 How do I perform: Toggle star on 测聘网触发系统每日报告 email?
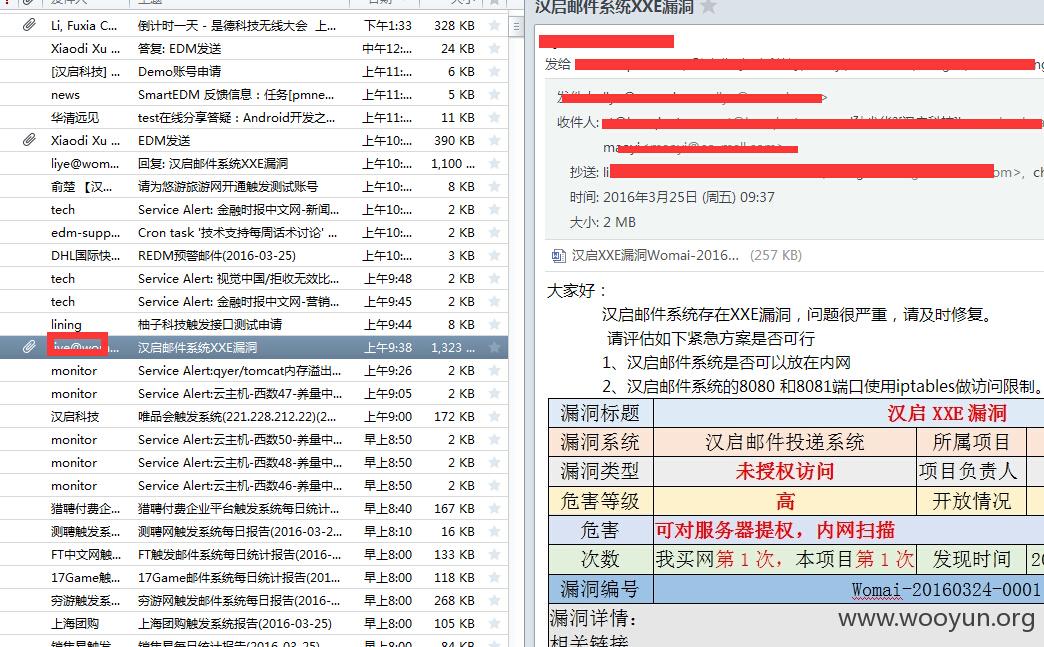coord(494,531)
